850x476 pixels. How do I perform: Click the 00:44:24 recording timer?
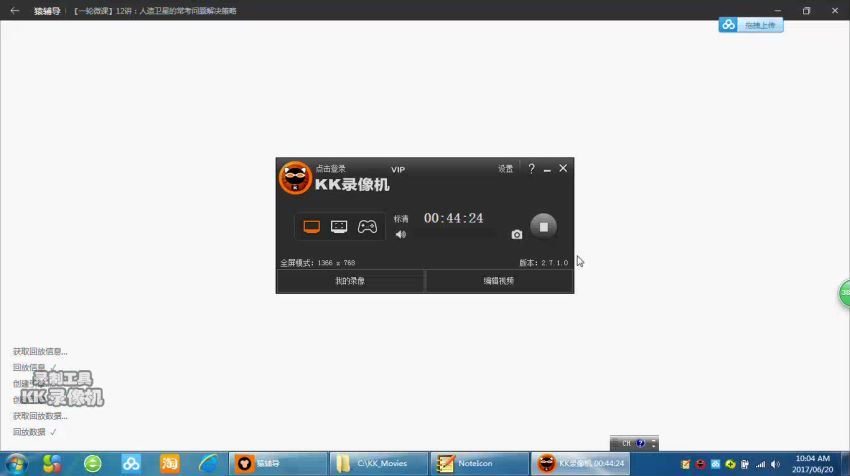[453, 218]
